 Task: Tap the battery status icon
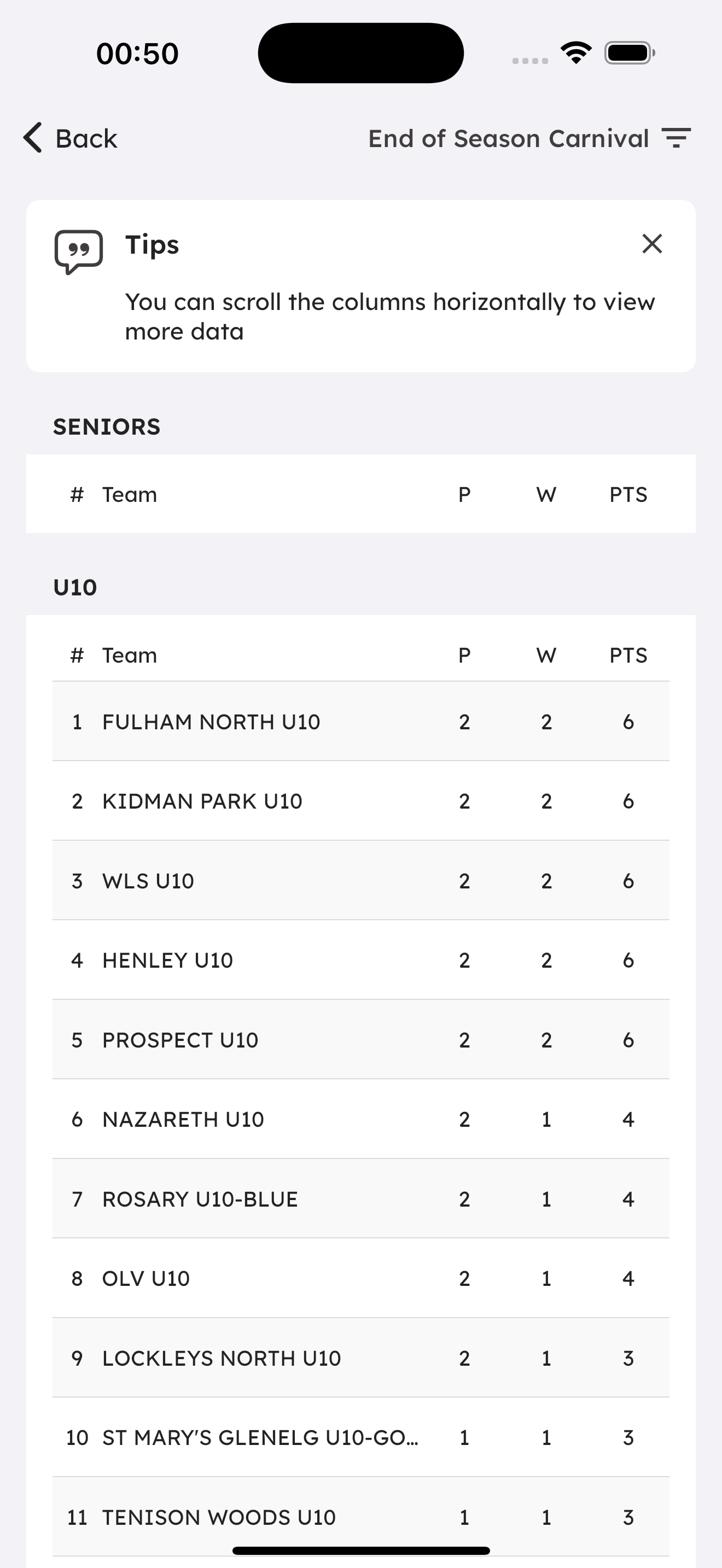630,53
